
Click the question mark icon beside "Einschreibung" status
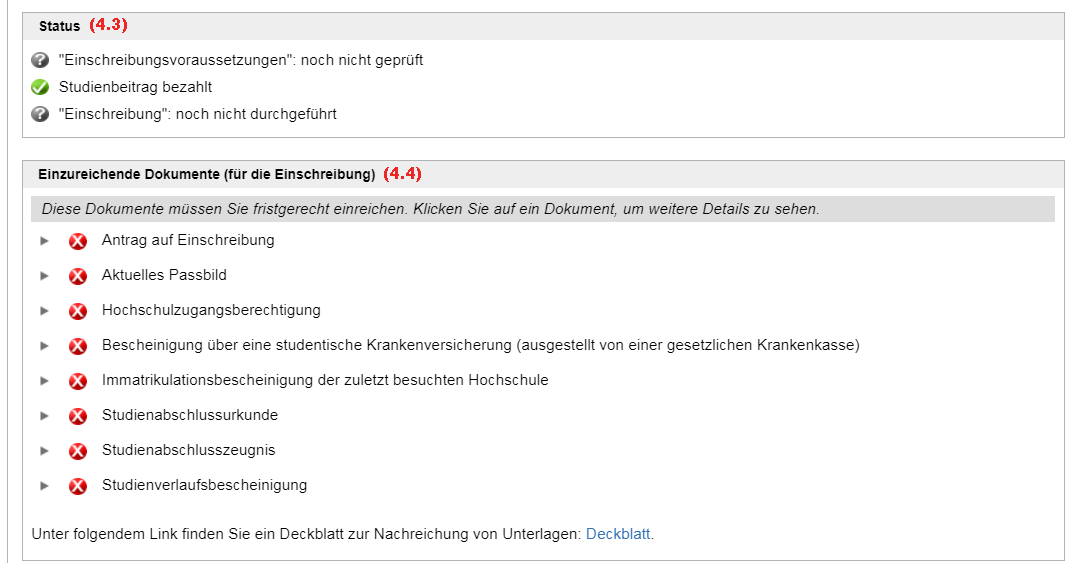40,114
